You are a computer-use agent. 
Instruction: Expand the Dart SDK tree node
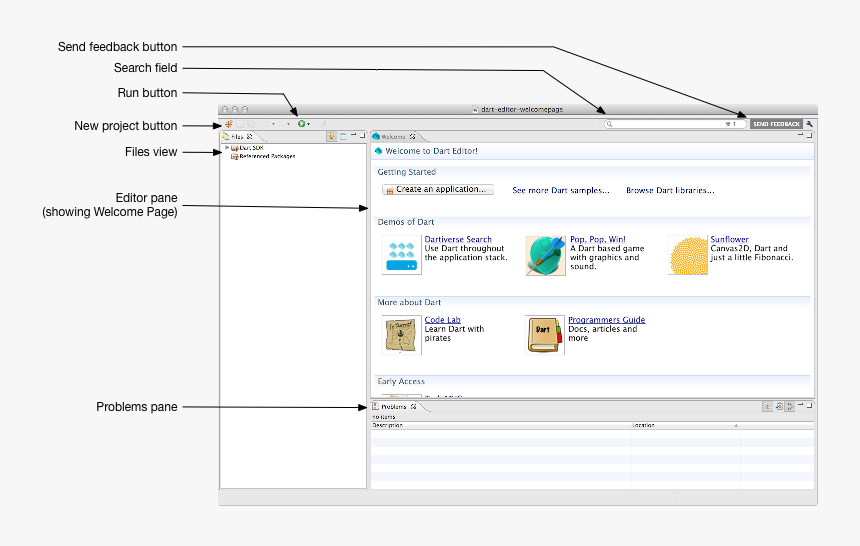pos(227,148)
